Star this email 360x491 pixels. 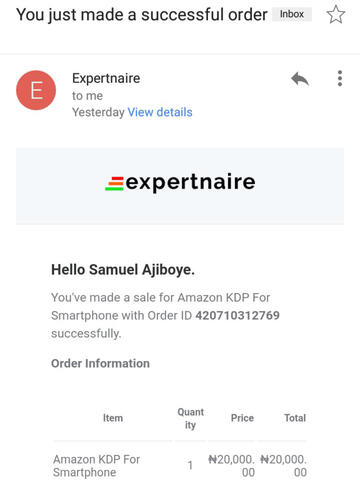point(336,14)
